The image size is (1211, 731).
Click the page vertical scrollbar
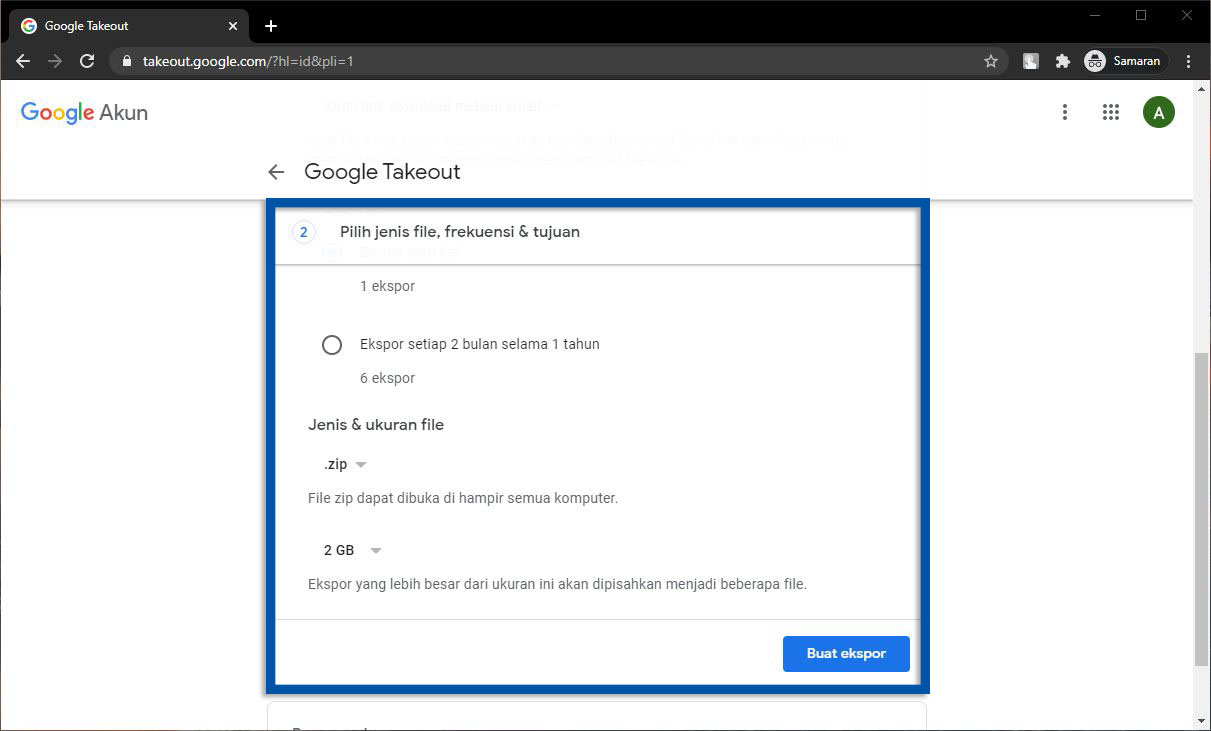click(1201, 510)
